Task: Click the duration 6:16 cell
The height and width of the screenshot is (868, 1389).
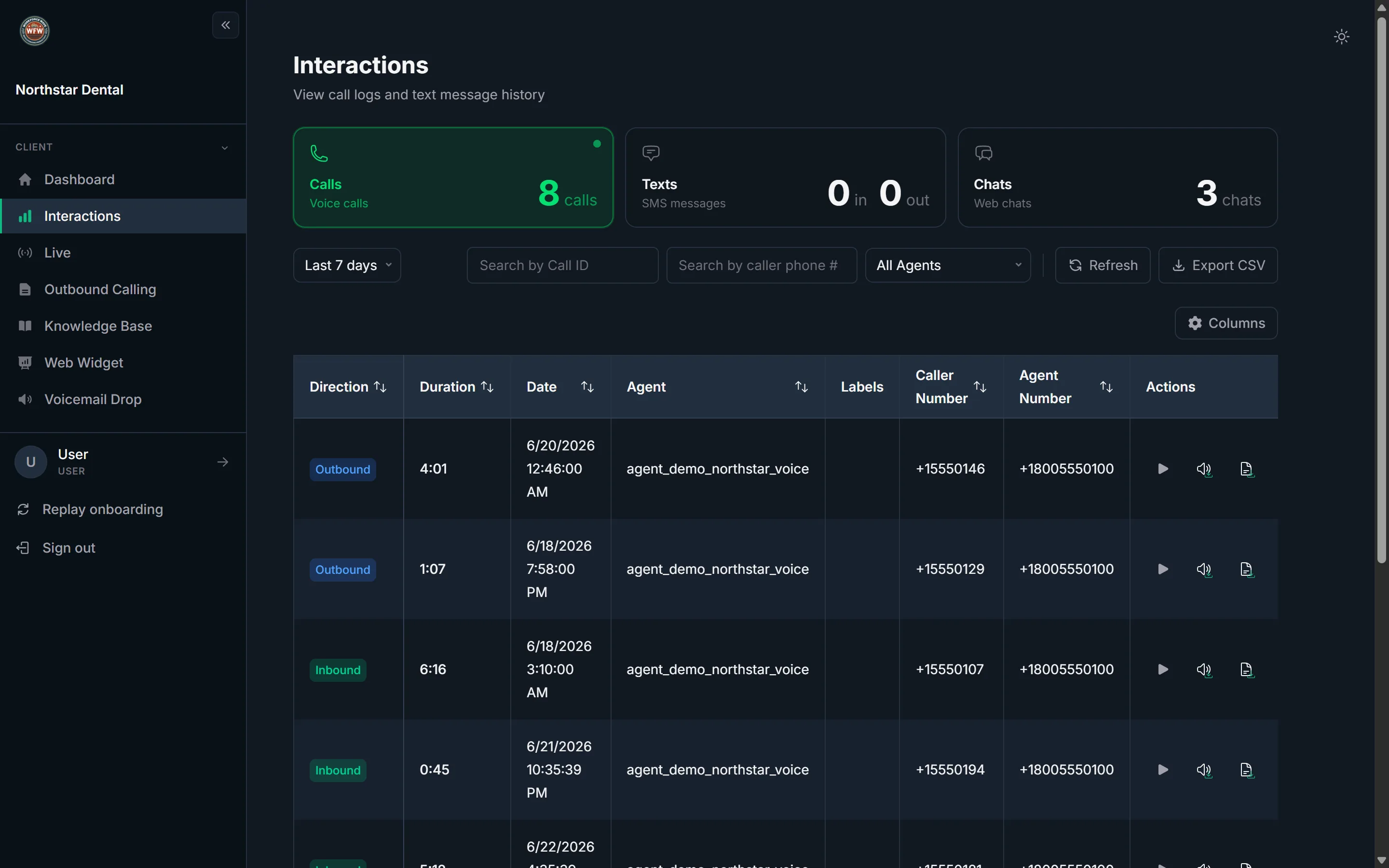Action: (433, 669)
